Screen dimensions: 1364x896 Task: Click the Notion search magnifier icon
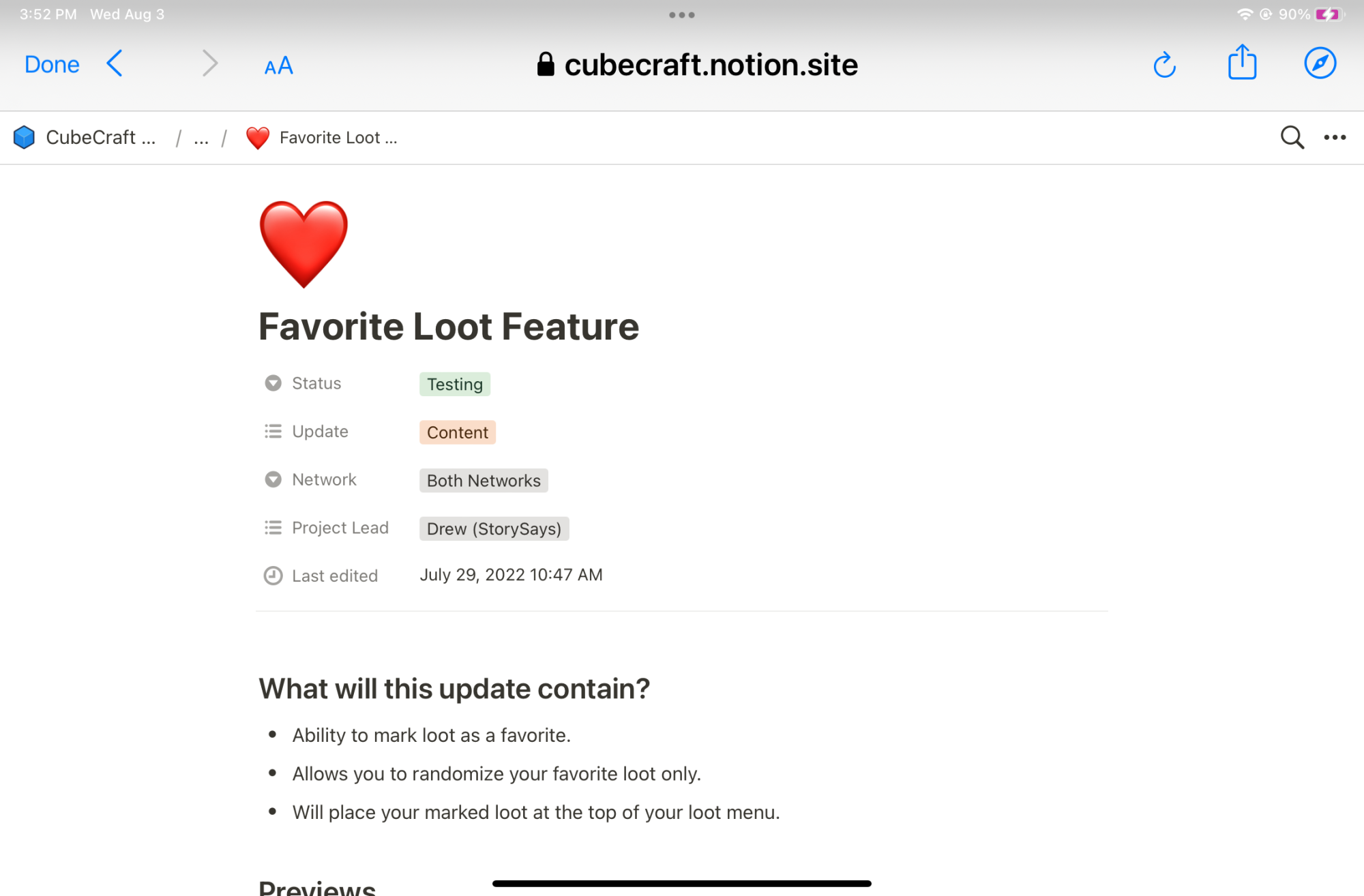click(1292, 137)
